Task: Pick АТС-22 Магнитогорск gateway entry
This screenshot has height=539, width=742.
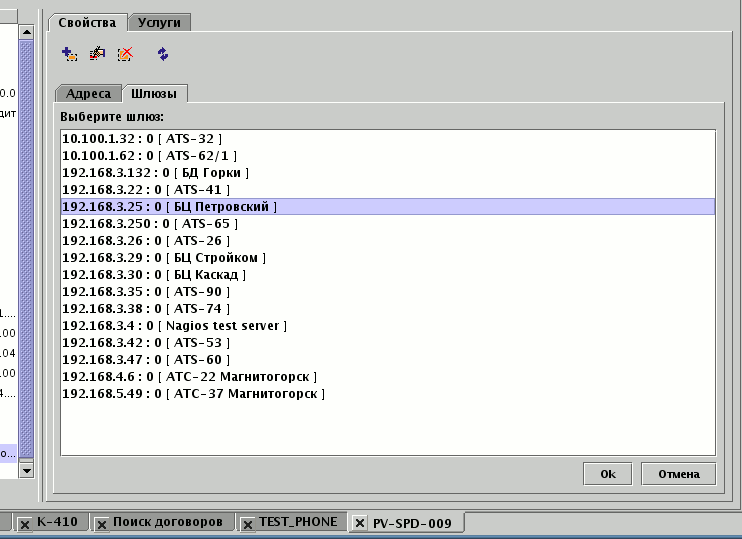Action: pyautogui.click(x=189, y=377)
